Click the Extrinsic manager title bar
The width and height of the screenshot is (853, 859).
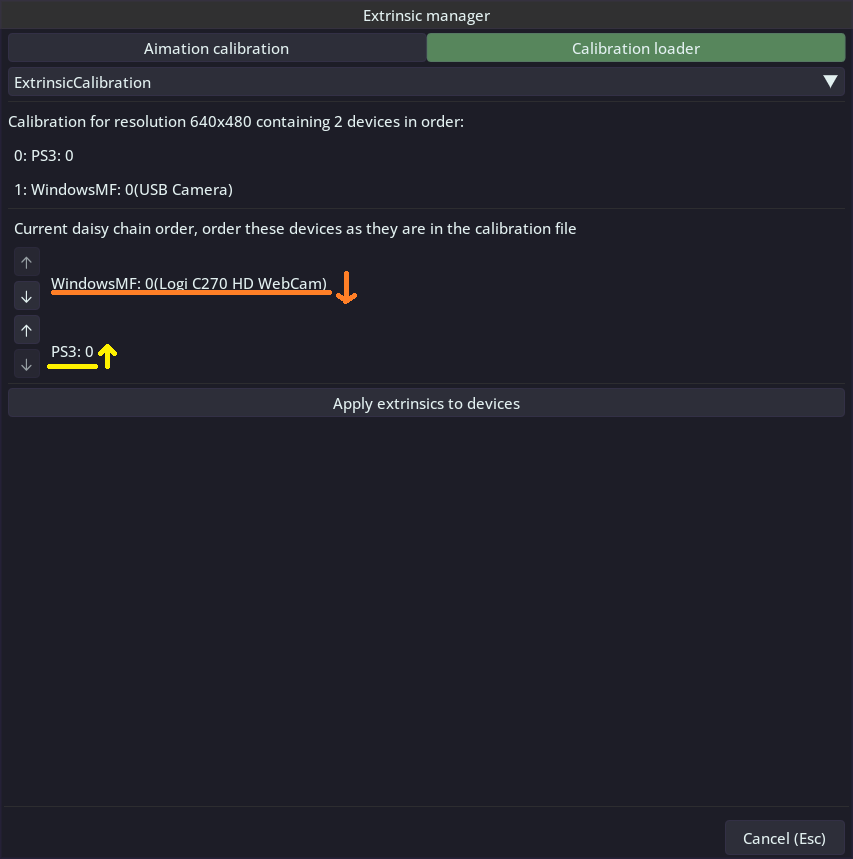426,15
